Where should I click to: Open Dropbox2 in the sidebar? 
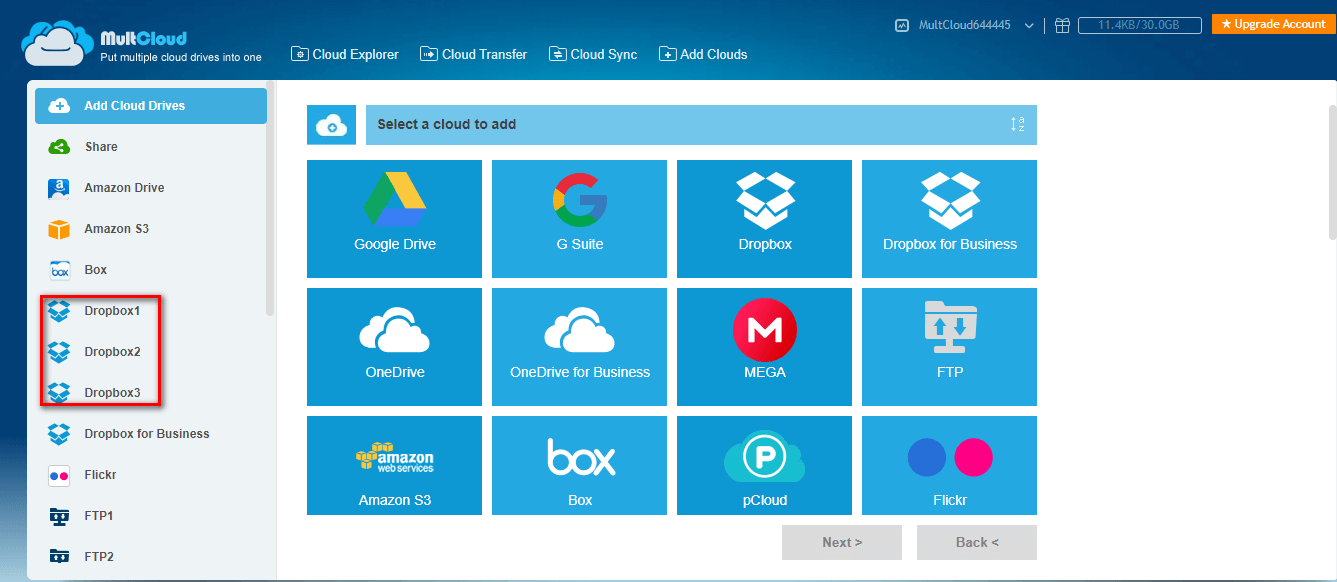[x=151, y=352]
